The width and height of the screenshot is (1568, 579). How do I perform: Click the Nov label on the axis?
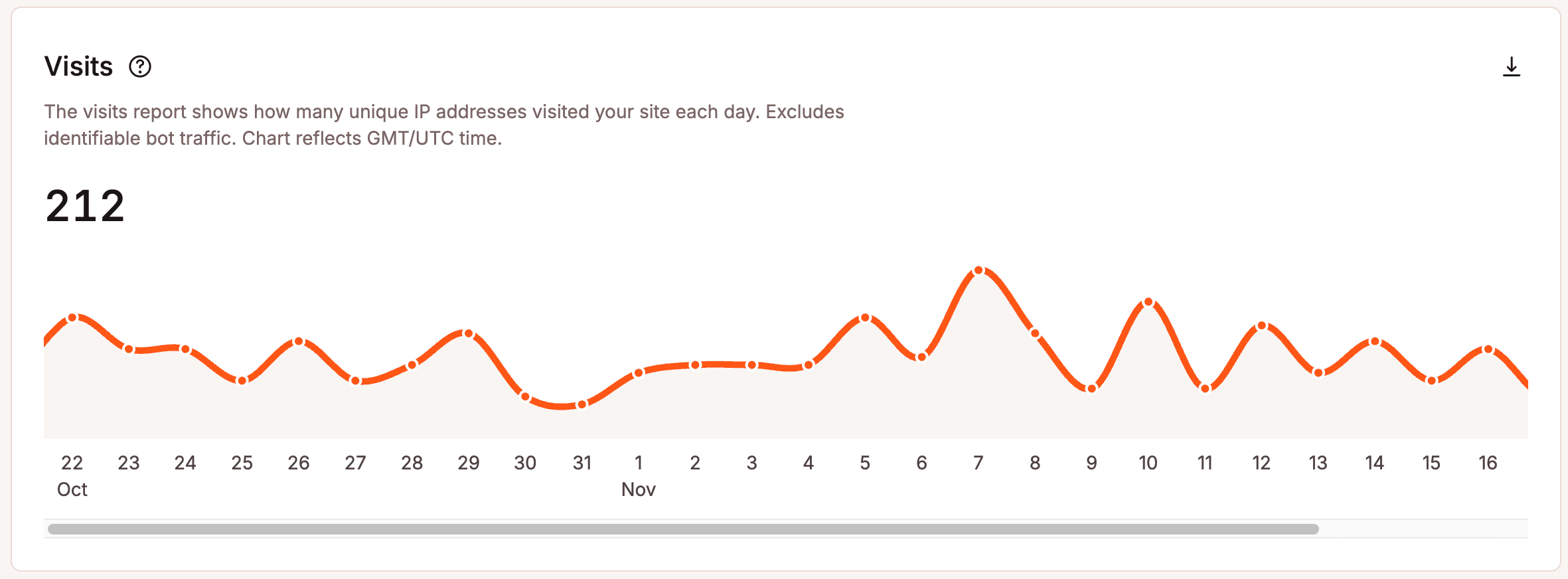(x=638, y=489)
